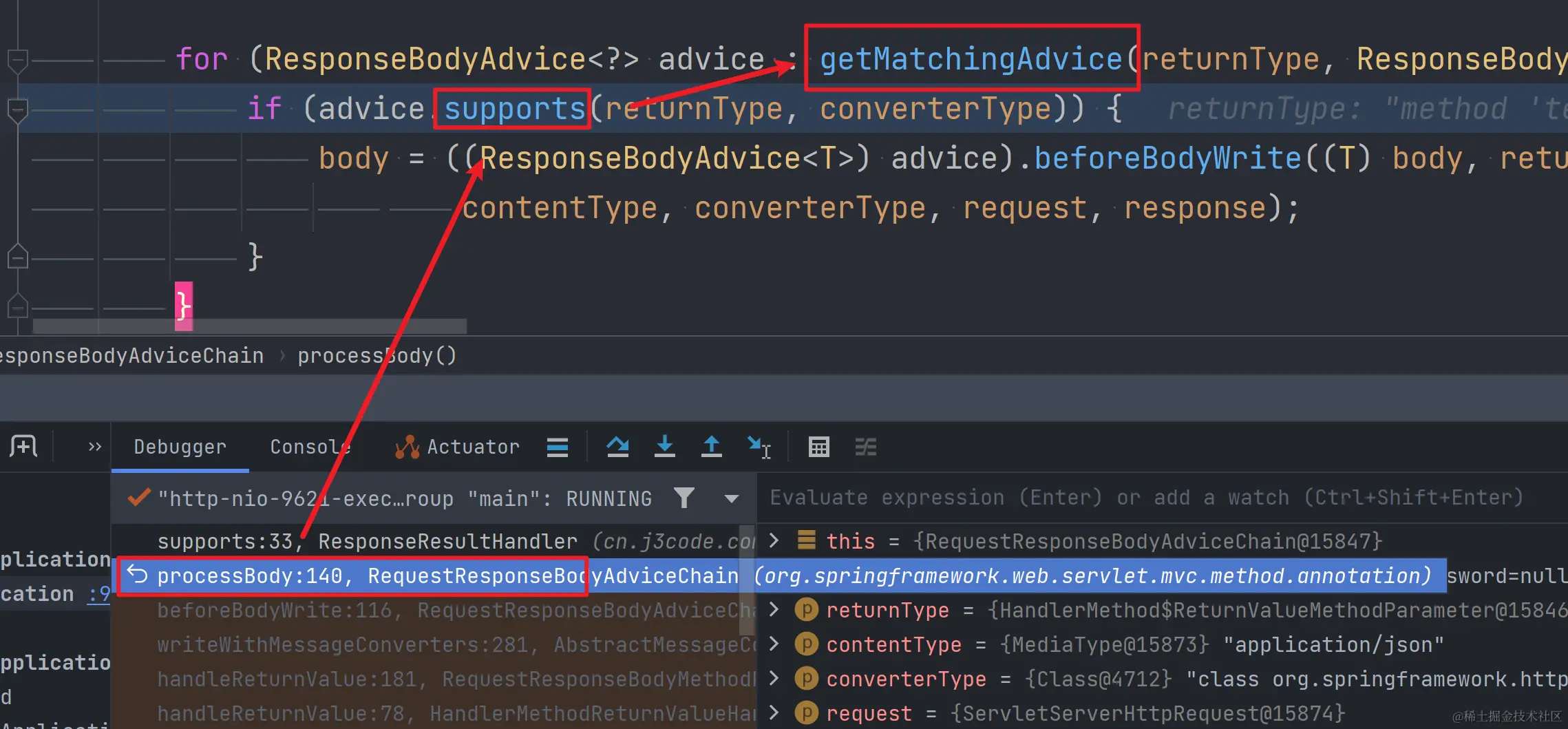Click parameter icon of converterType variable

806,679
